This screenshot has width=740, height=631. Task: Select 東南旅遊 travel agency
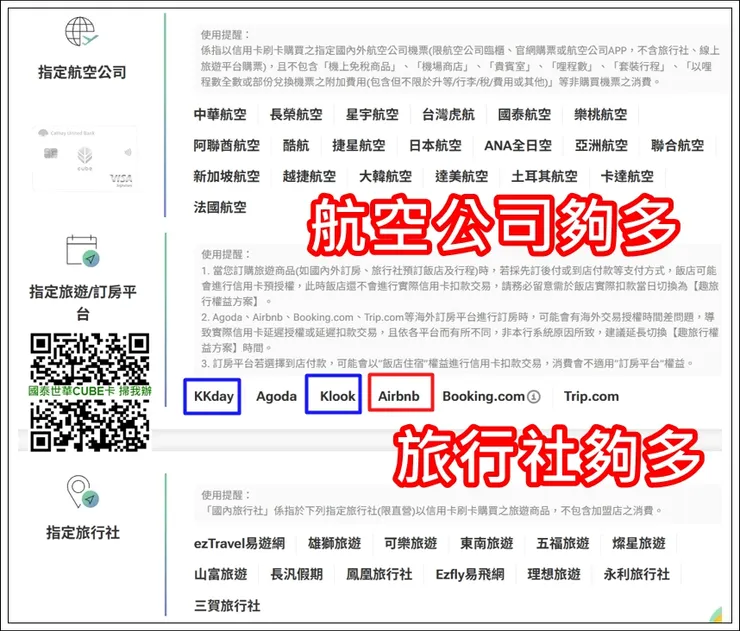487,544
